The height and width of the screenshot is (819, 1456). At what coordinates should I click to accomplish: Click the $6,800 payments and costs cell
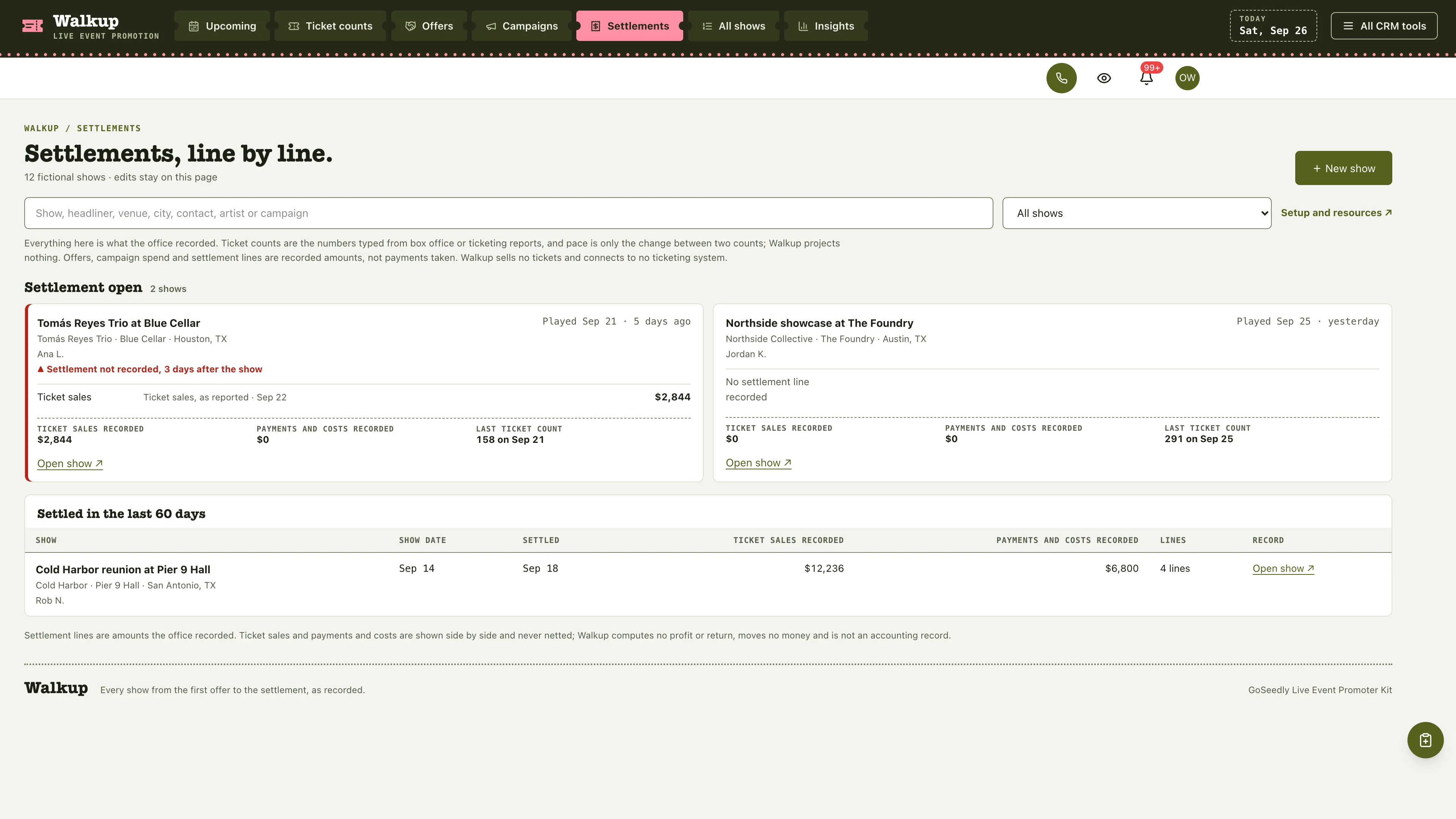click(1122, 569)
